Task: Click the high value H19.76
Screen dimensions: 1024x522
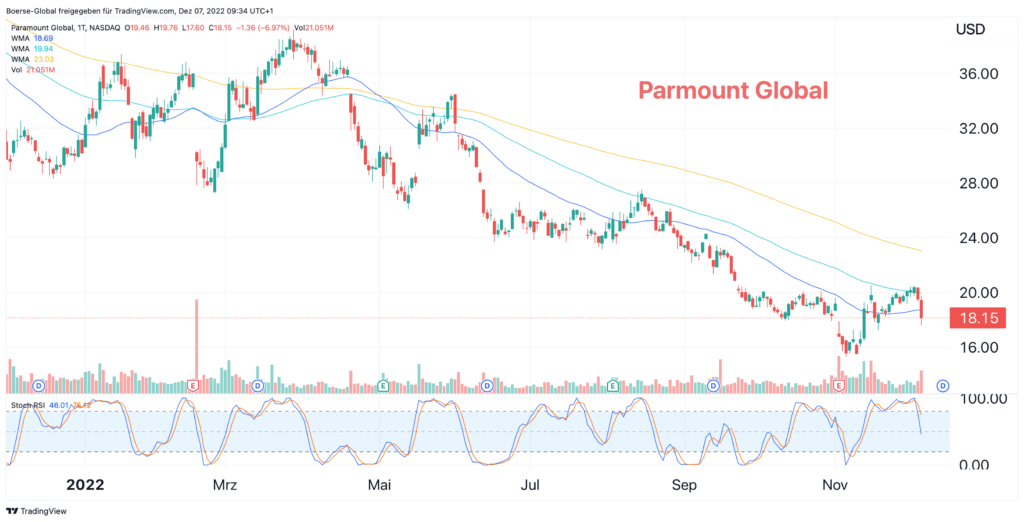Action: [x=165, y=28]
